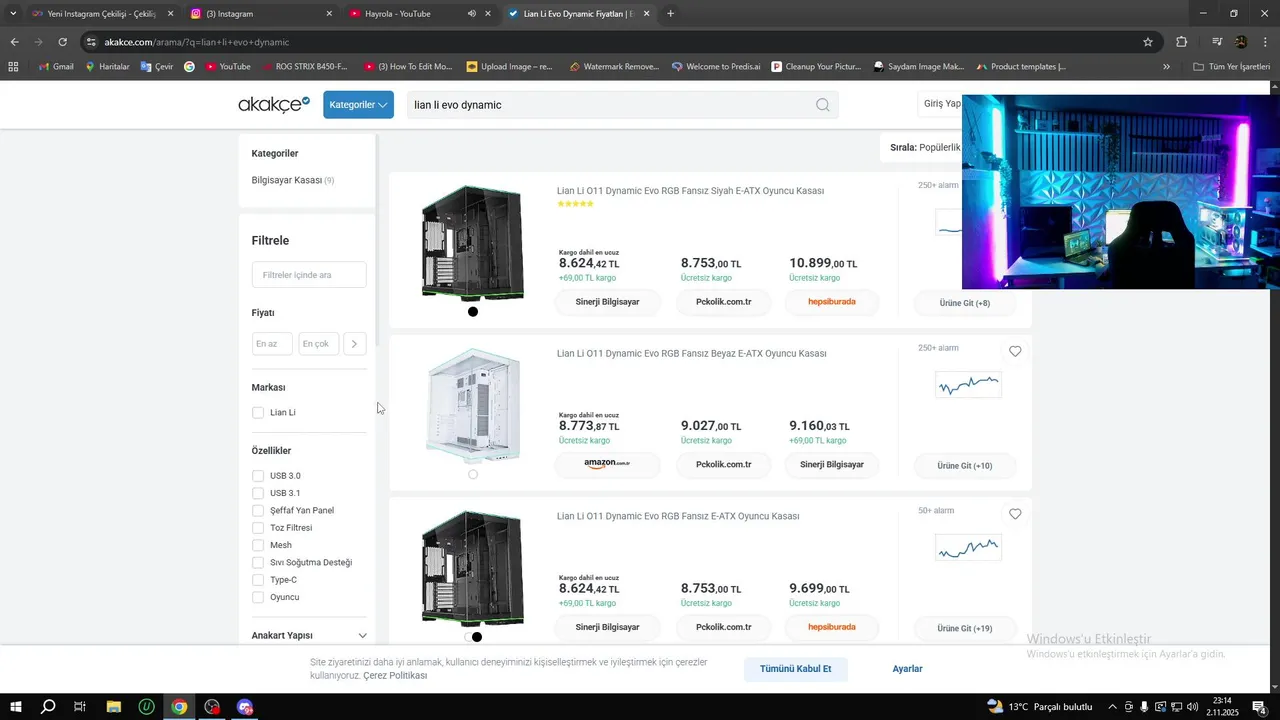This screenshot has height=720, width=1280.
Task: Enable the USB 3.0 filter
Action: coord(258,476)
